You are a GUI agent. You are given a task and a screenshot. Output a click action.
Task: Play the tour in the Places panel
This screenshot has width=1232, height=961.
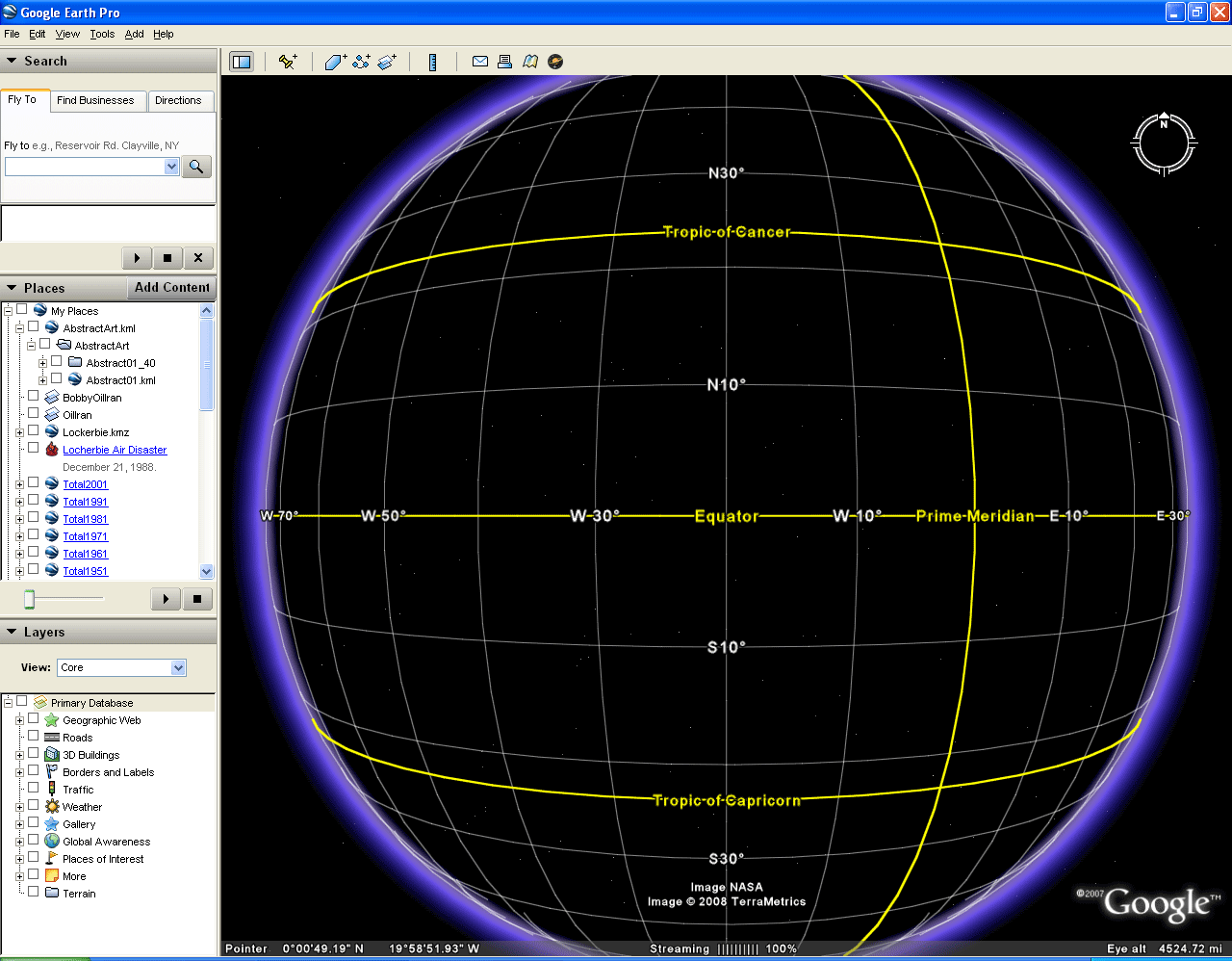tap(166, 599)
